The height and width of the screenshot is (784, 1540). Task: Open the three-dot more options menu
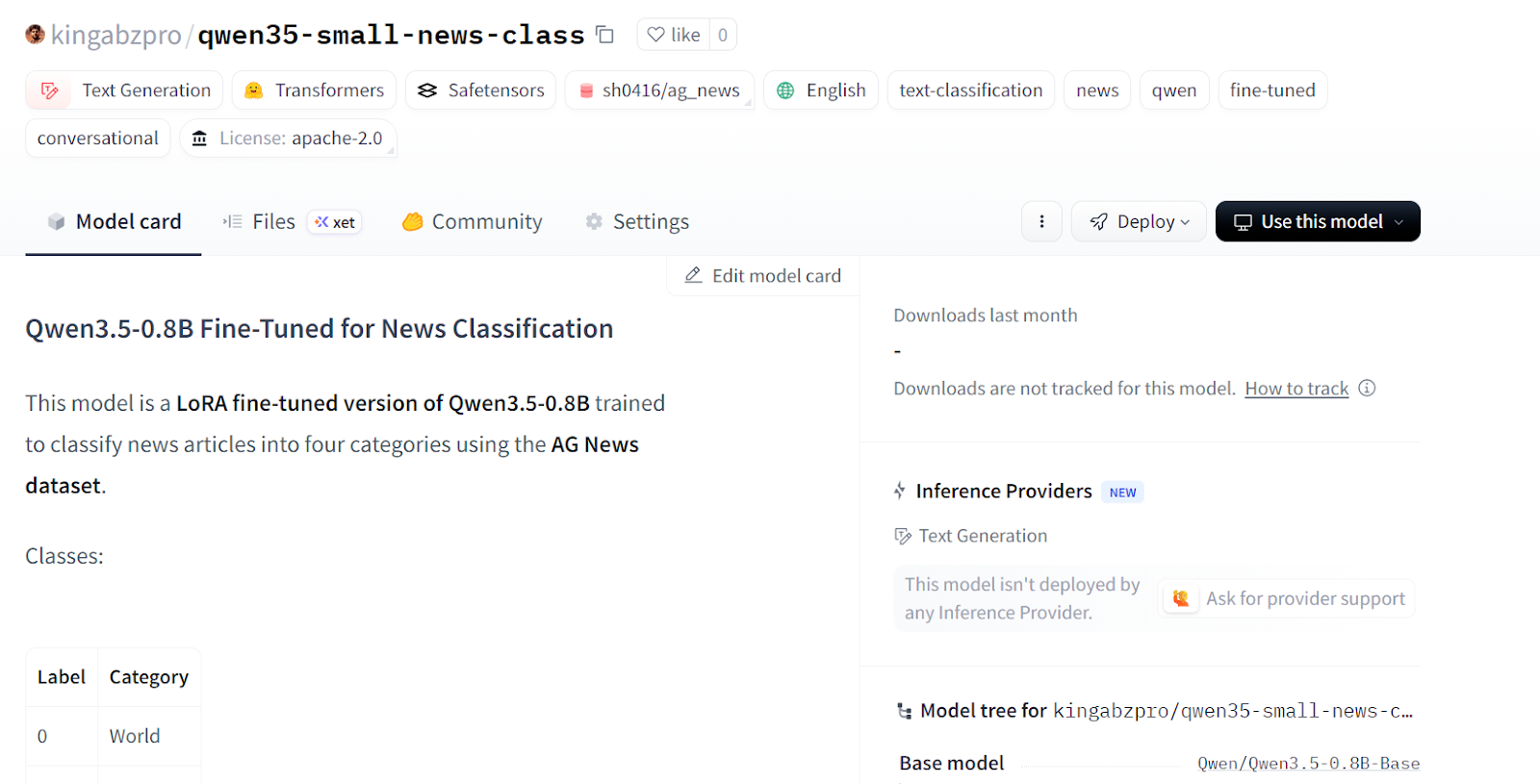(x=1041, y=221)
